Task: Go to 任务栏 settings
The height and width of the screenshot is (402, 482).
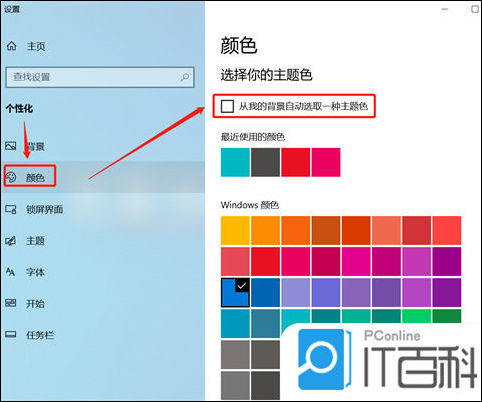Action: point(40,335)
